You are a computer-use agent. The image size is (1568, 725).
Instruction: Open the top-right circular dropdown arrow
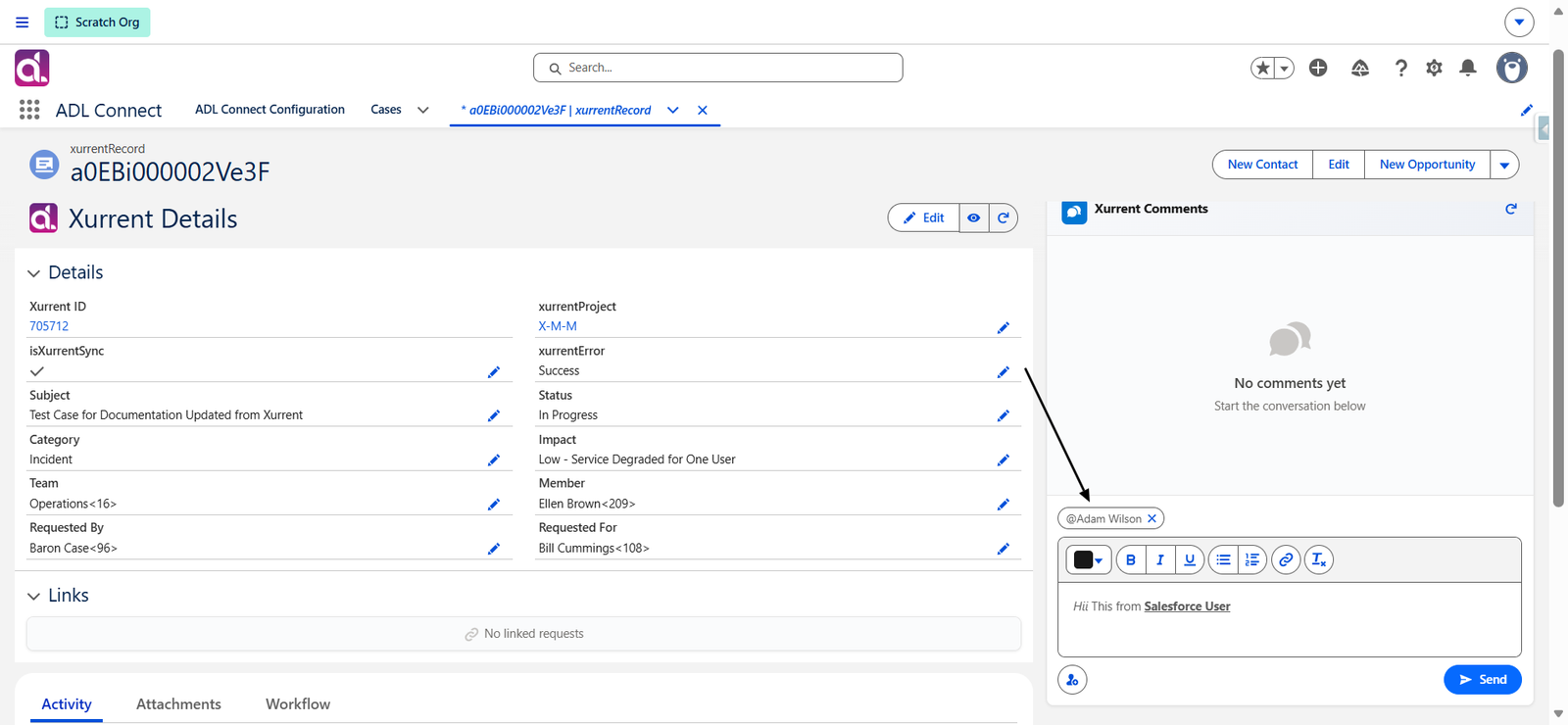1519,22
